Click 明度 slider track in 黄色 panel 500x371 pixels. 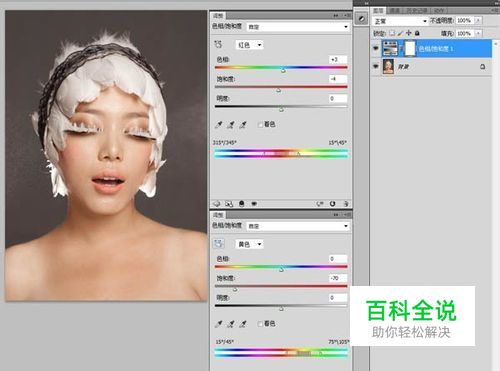click(x=281, y=305)
